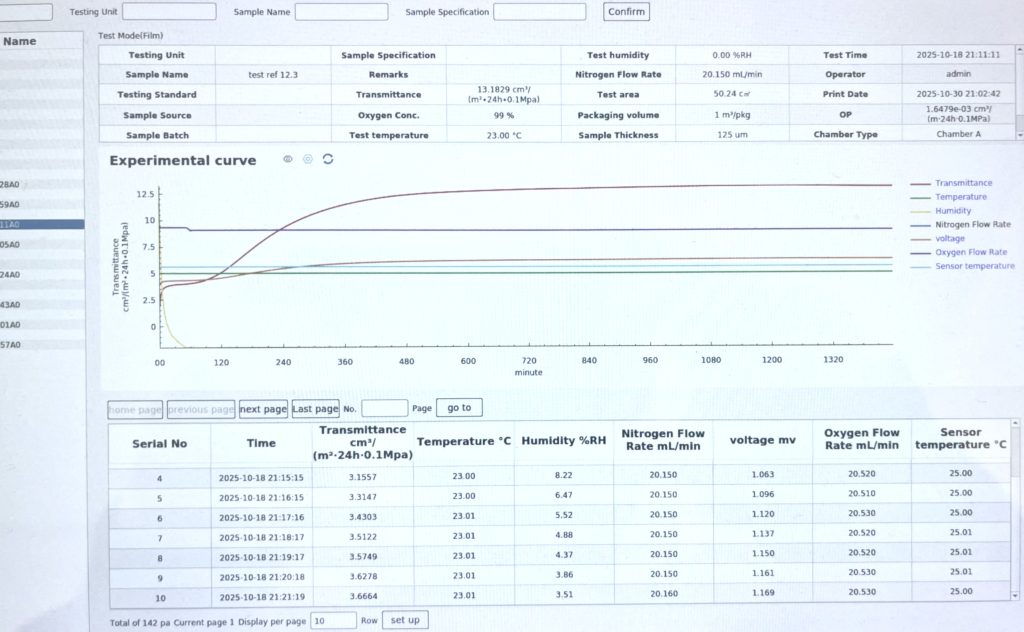Advance to the next page of results

[263, 408]
